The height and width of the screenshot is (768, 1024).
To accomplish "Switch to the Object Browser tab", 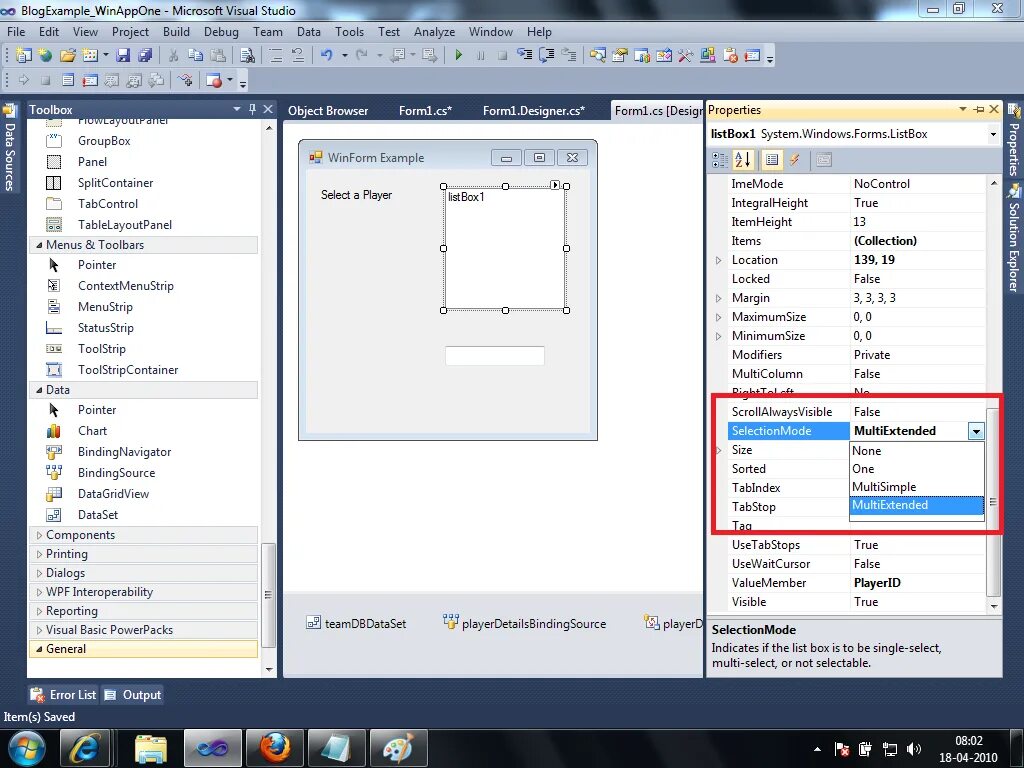I will 328,110.
